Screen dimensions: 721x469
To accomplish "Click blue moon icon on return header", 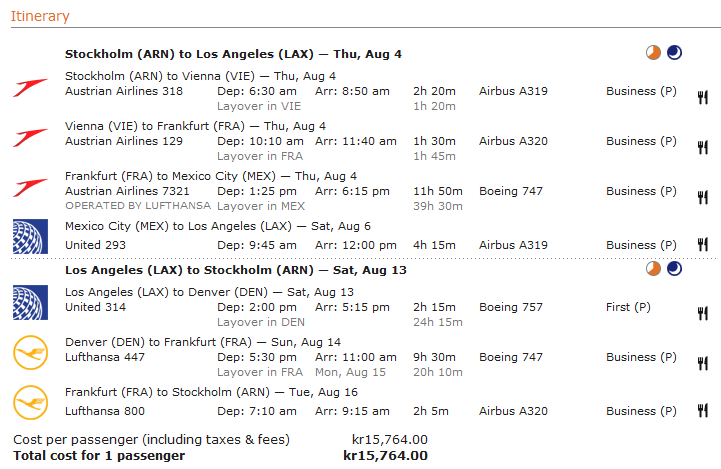I will pyautogui.click(x=675, y=268).
